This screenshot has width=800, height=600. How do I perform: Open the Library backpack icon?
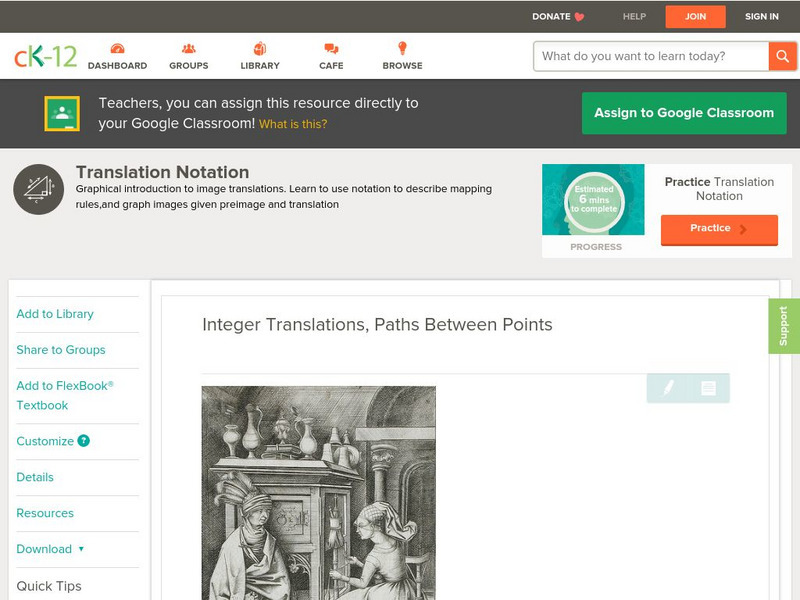(x=260, y=48)
